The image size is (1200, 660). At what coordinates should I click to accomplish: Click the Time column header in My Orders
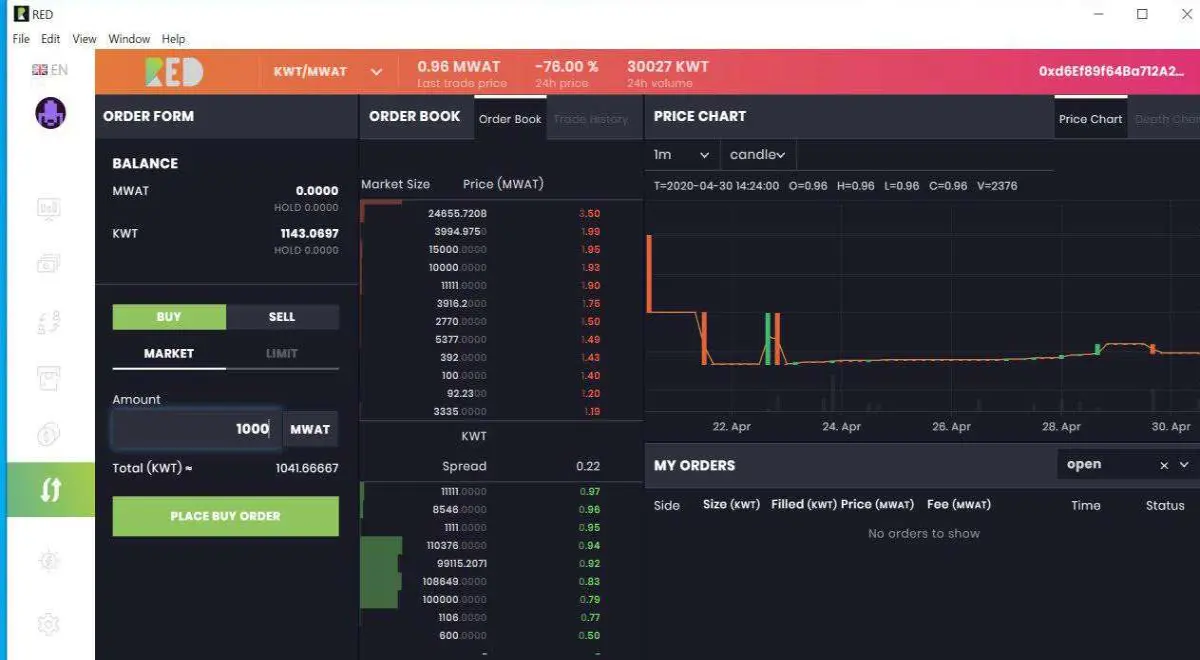(1086, 505)
